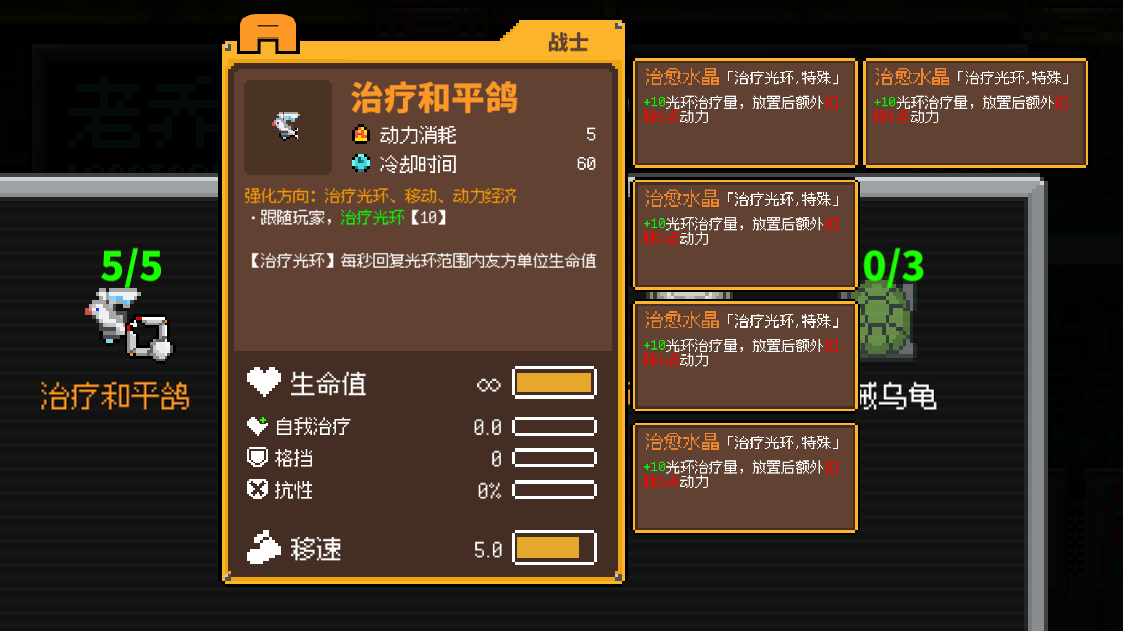Viewport: 1123px width, 631px height.
Task: Click the 冷却时间 cooldown crystal icon
Action: click(x=361, y=163)
